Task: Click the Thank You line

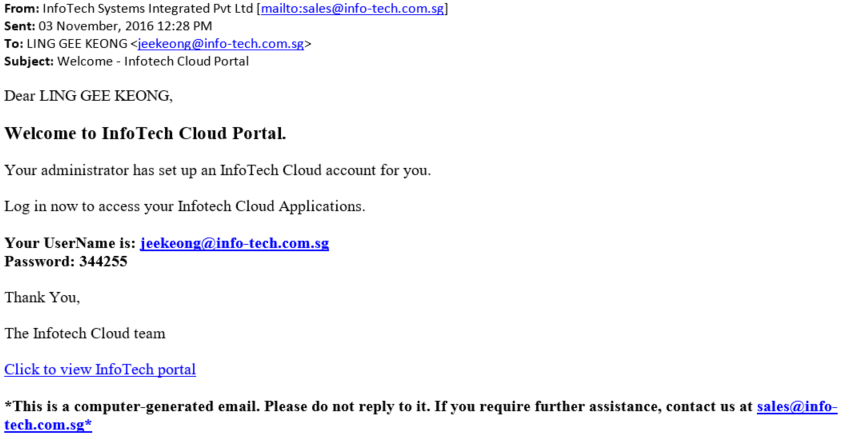Action: [42, 297]
